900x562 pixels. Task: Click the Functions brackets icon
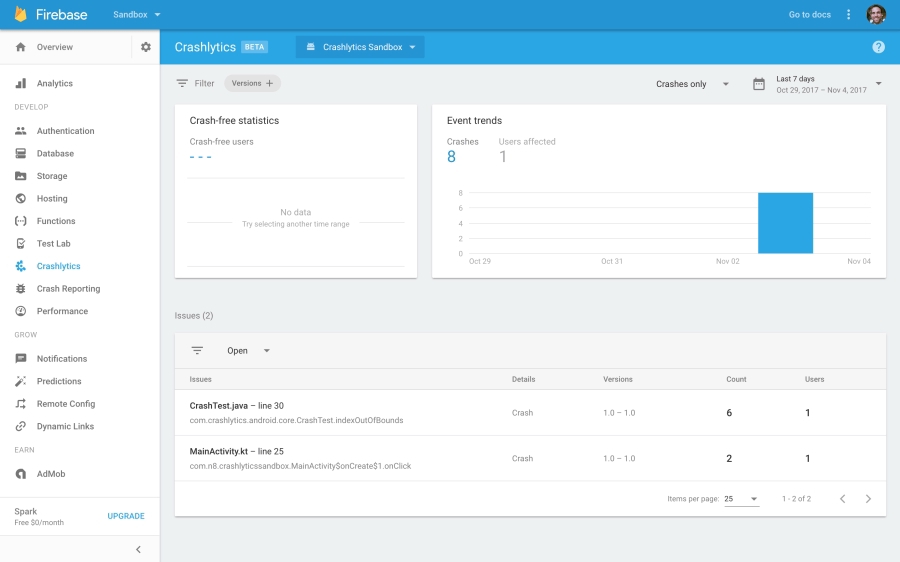(21, 221)
